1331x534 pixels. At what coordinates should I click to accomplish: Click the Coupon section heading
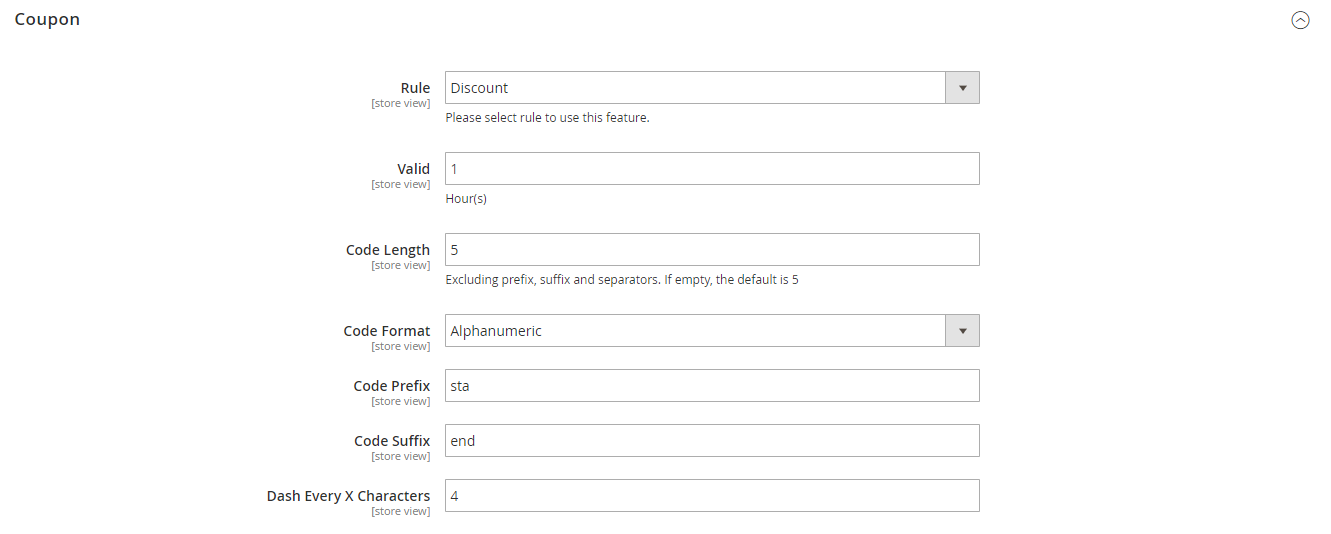point(47,20)
